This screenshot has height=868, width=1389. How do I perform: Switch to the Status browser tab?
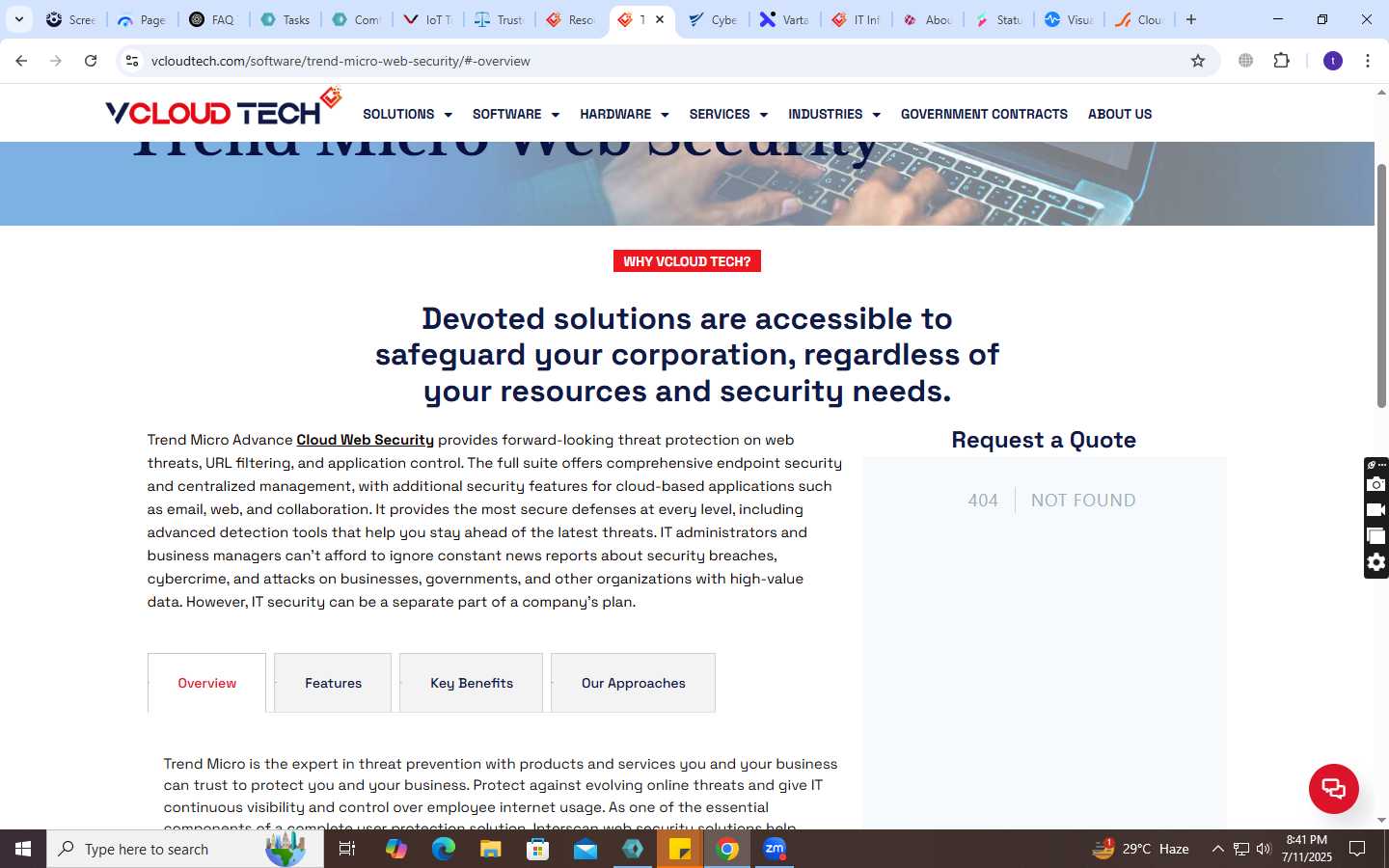pyautogui.click(x=999, y=19)
